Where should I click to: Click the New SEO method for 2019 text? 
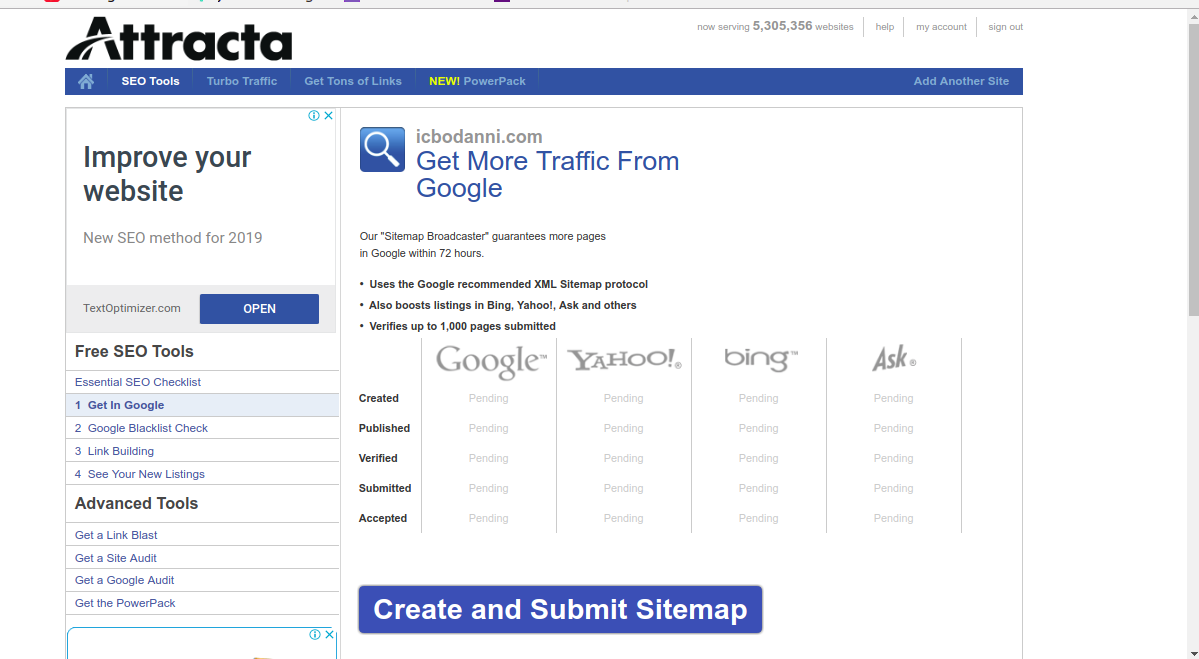tap(173, 238)
